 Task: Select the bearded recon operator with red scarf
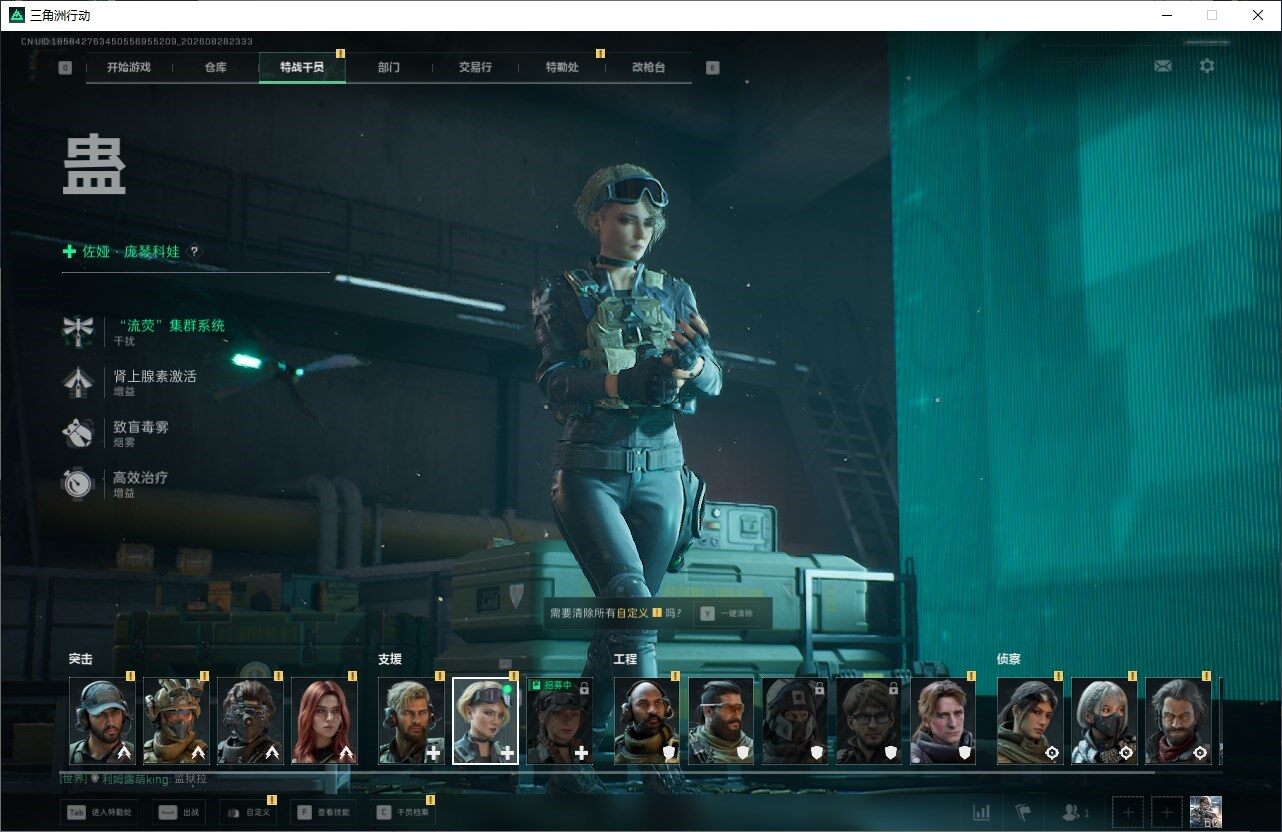click(x=1179, y=721)
